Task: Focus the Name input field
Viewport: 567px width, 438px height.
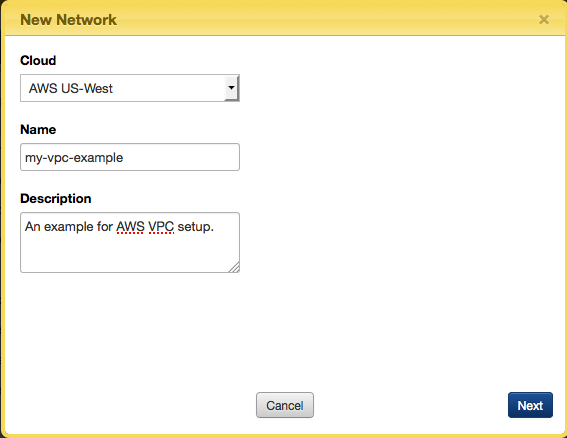Action: click(x=130, y=157)
